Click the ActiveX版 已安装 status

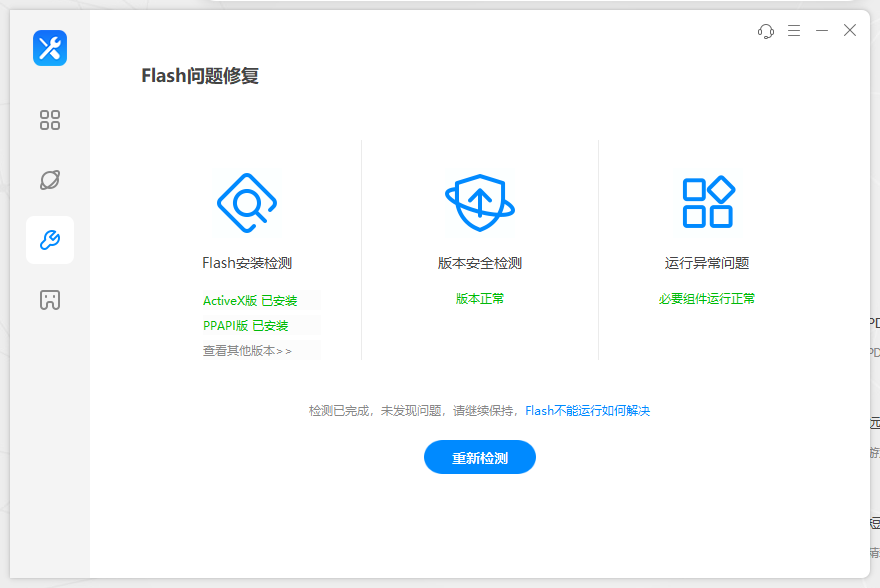pos(250,301)
